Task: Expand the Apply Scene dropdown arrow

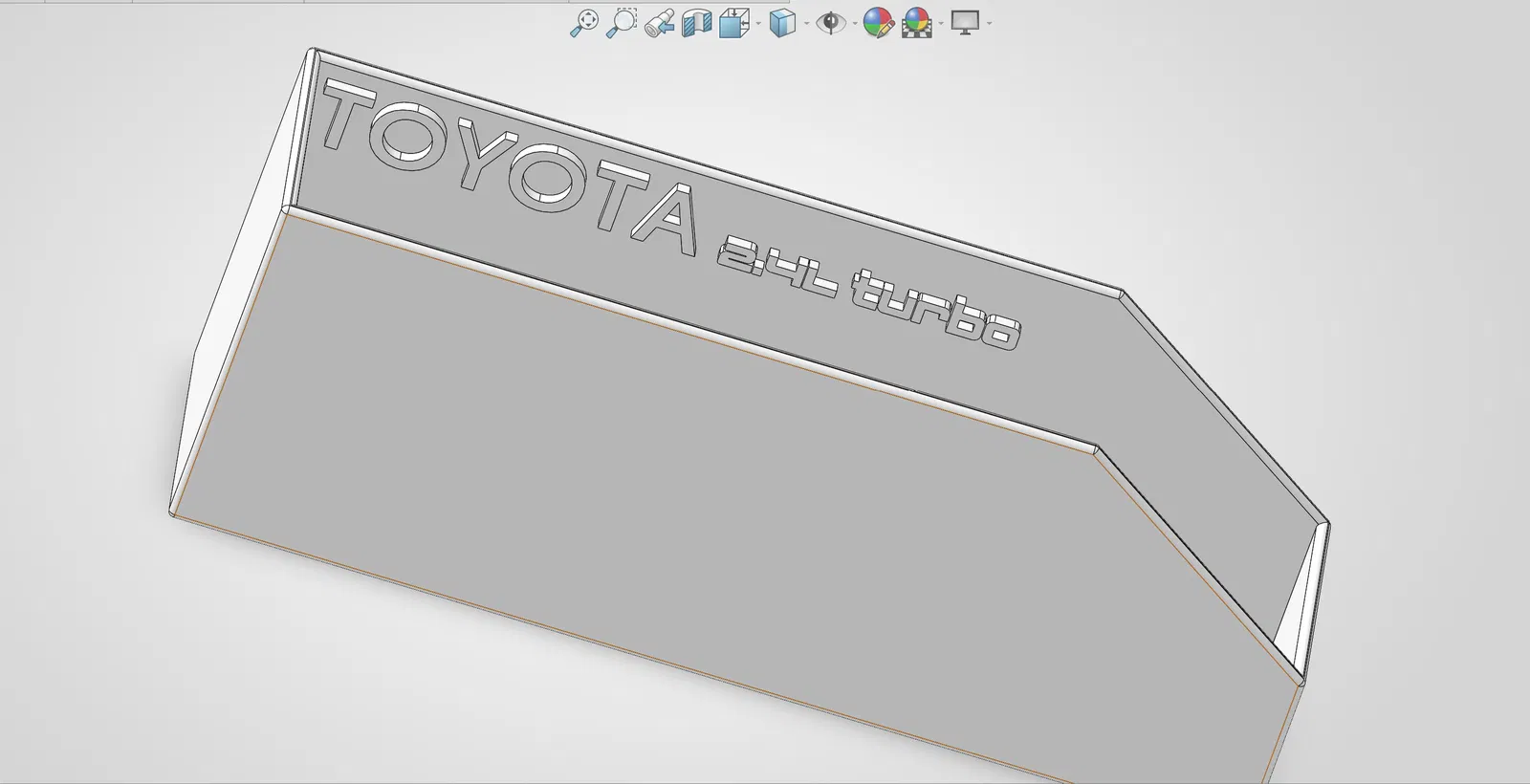Action: (941, 24)
